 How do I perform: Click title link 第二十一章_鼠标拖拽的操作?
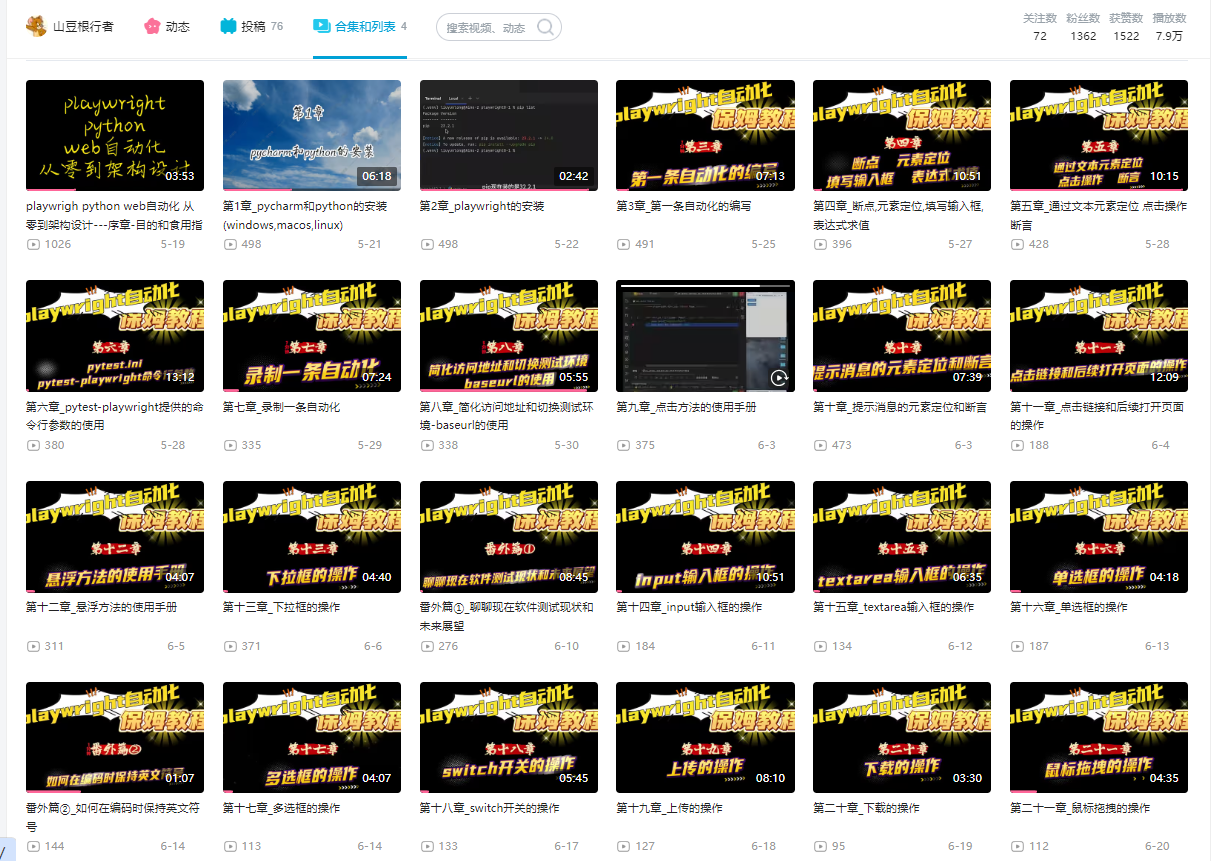1081,808
